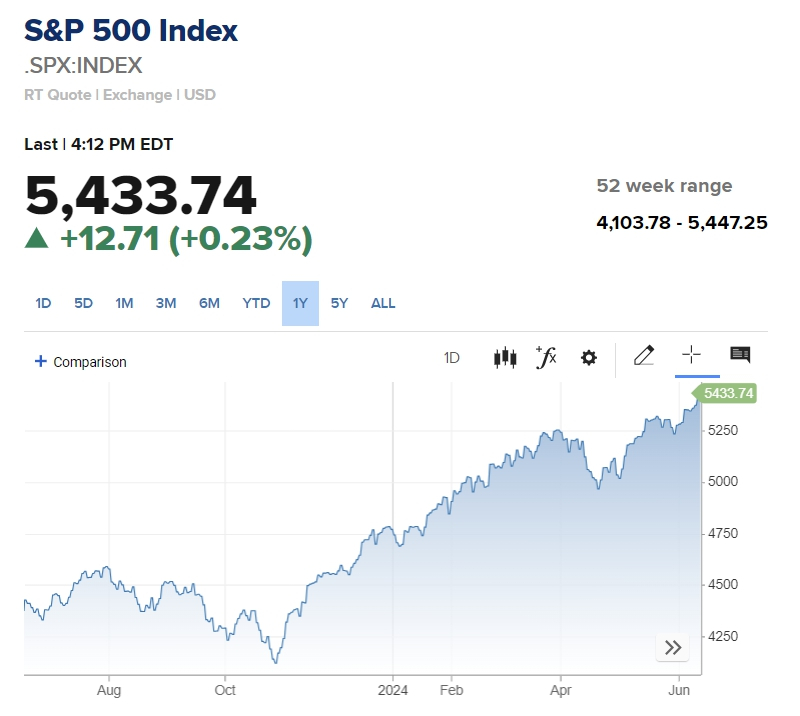Viewport: 800px width, 716px height.
Task: Show the ALL time range
Action: pyautogui.click(x=383, y=303)
